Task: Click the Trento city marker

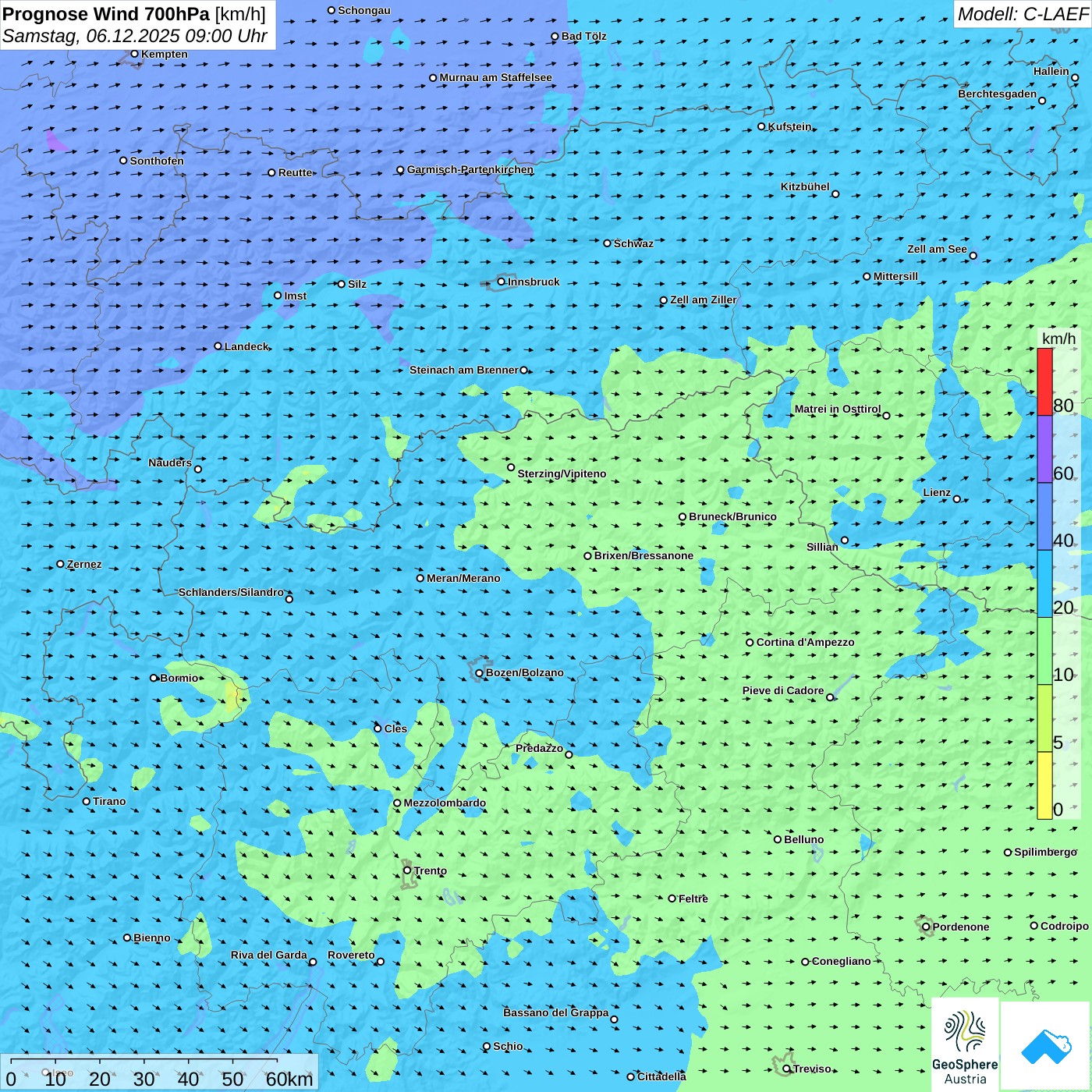Action: 407,870
